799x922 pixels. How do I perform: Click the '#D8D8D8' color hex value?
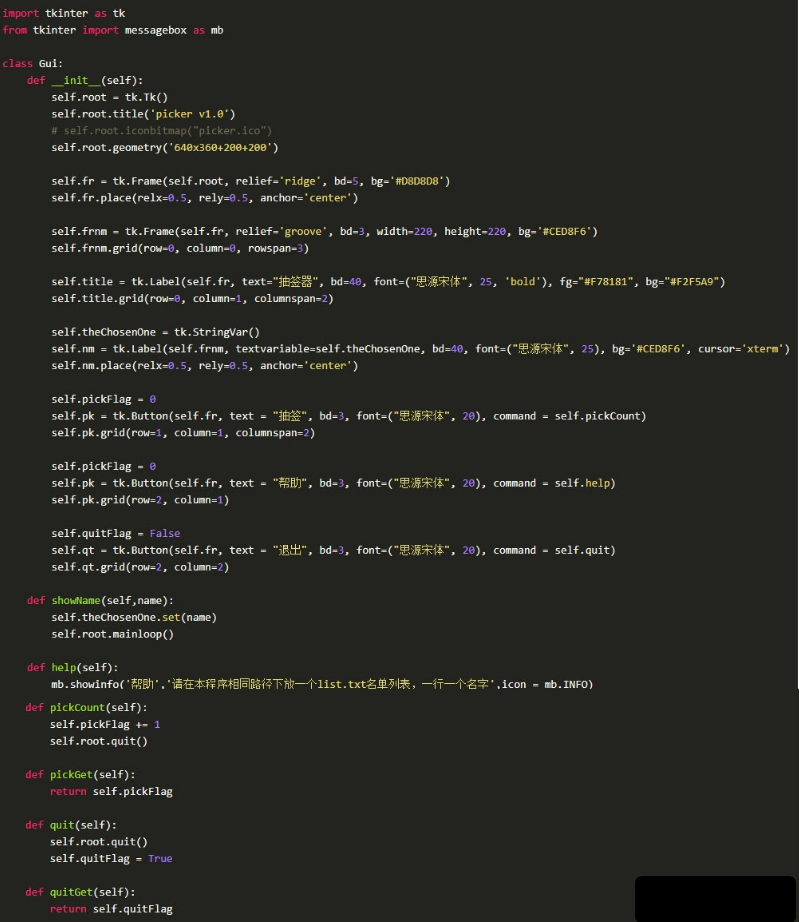pyautogui.click(x=422, y=181)
